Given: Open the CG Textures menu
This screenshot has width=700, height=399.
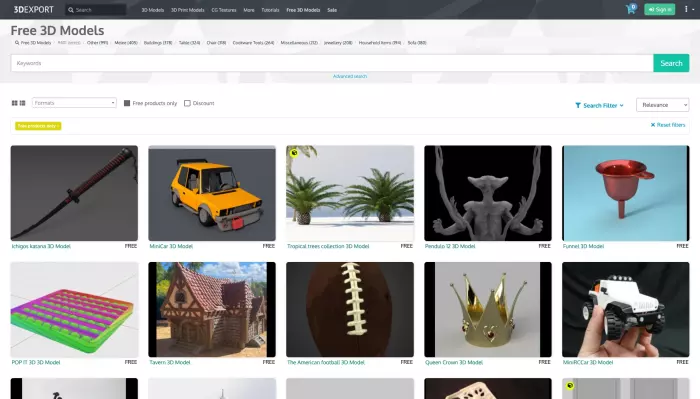Looking at the screenshot, I should click(224, 10).
